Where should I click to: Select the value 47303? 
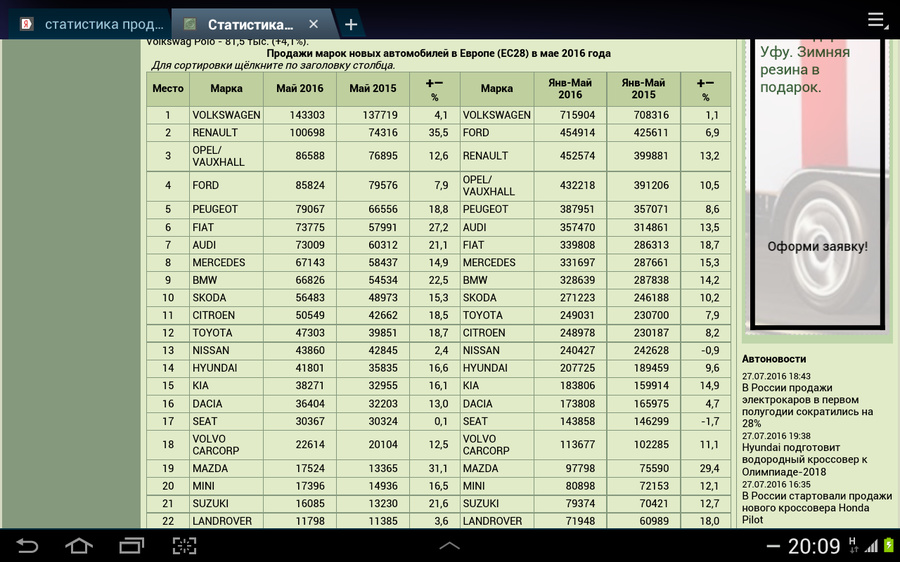tap(310, 333)
